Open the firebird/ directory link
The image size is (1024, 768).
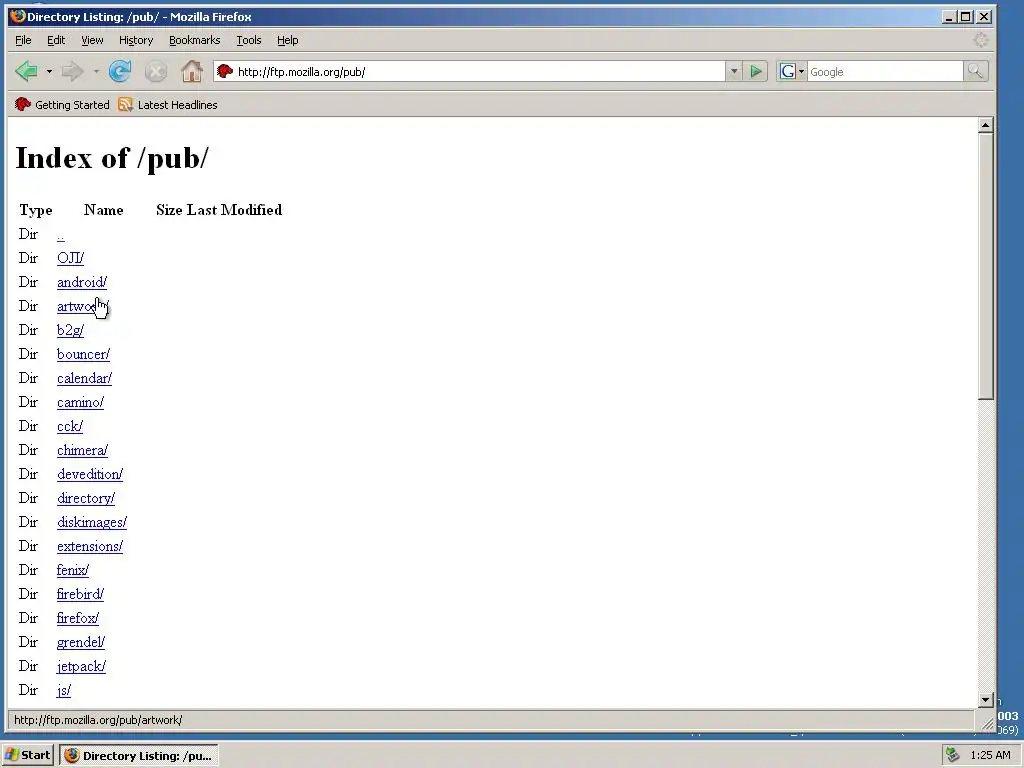click(80, 594)
